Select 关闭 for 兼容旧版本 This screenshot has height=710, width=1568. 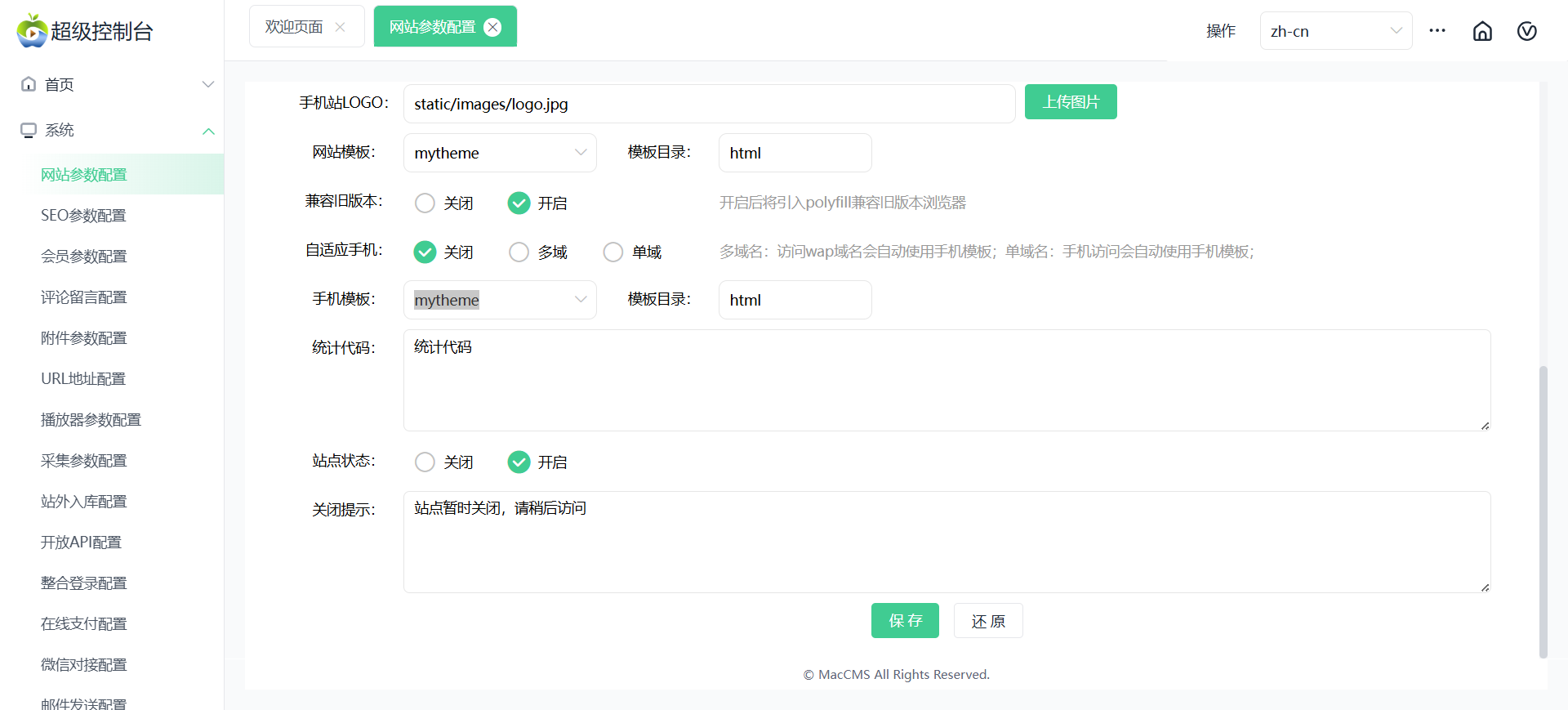click(x=425, y=203)
